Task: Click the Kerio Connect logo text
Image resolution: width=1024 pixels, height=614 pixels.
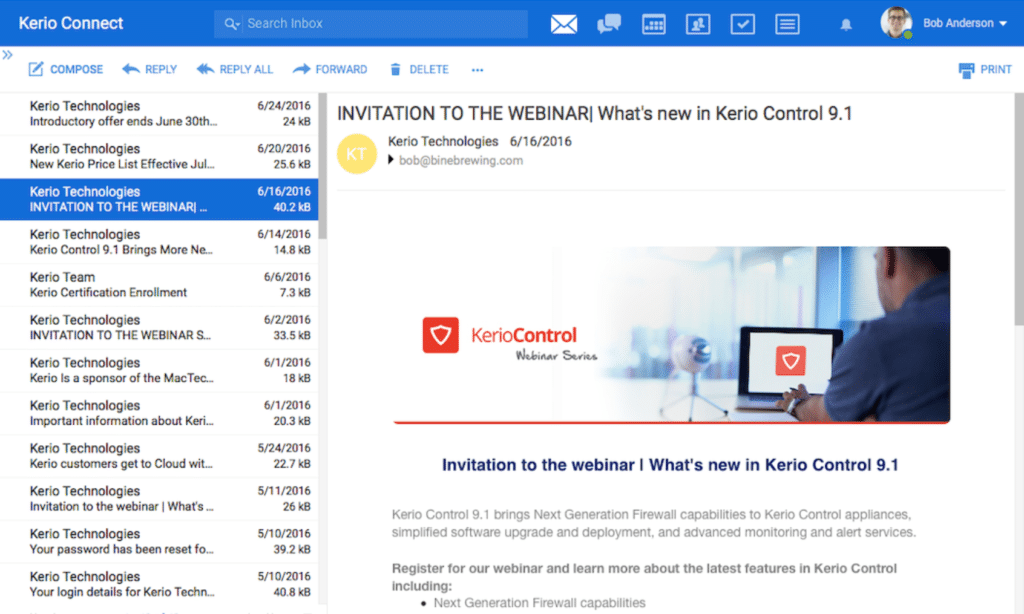Action: pyautogui.click(x=71, y=24)
